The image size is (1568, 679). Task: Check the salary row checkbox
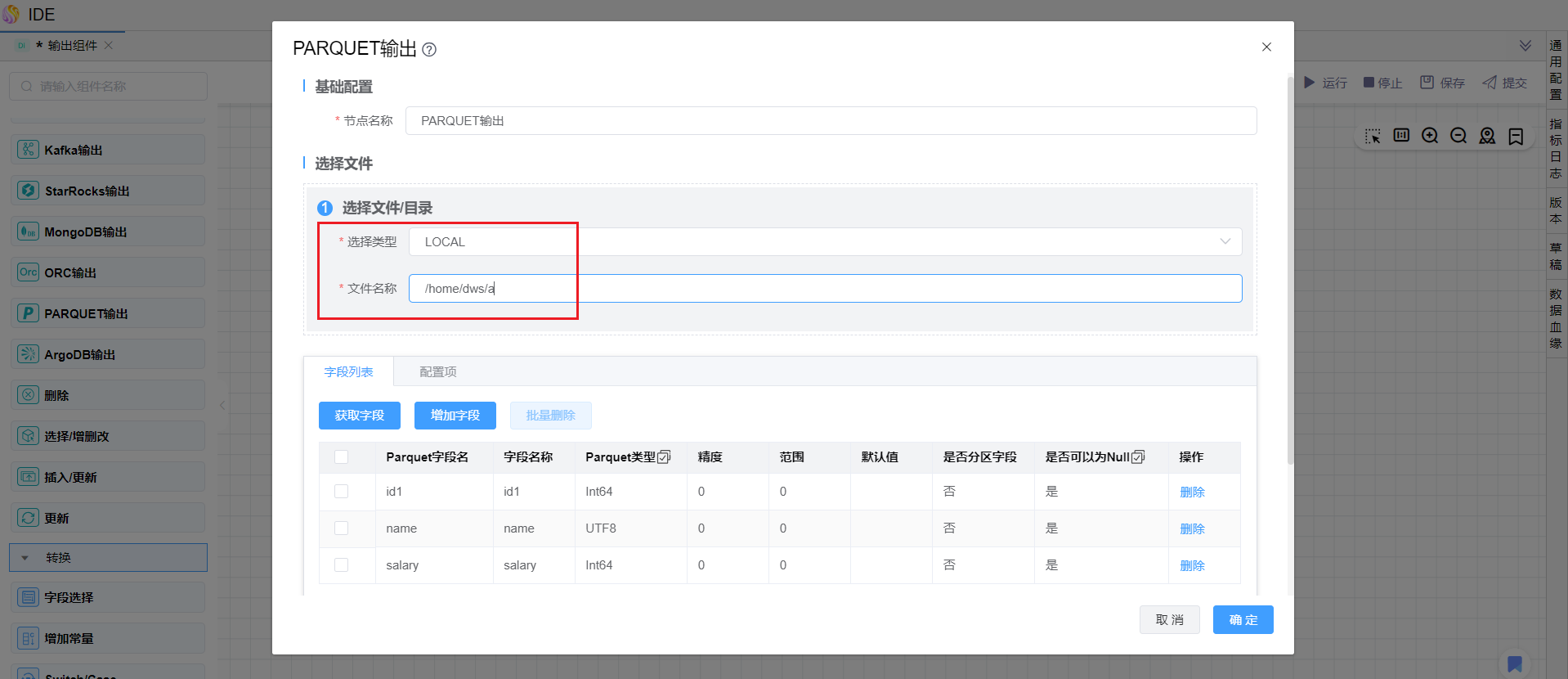coord(342,565)
